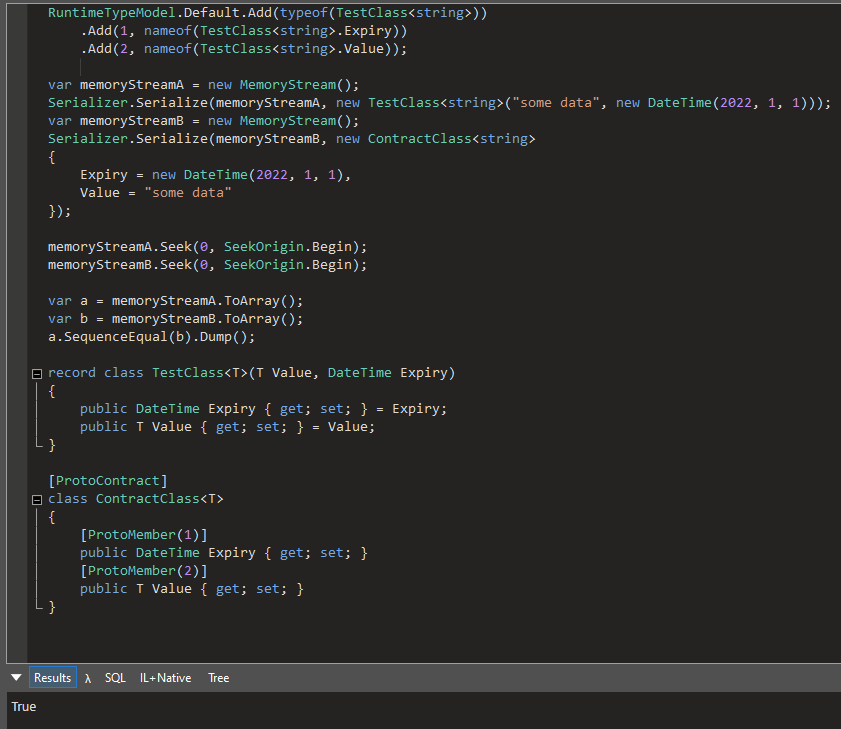841x729 pixels.
Task: Click 'class ContractClass<T>' declaration
Action: [x=136, y=499]
